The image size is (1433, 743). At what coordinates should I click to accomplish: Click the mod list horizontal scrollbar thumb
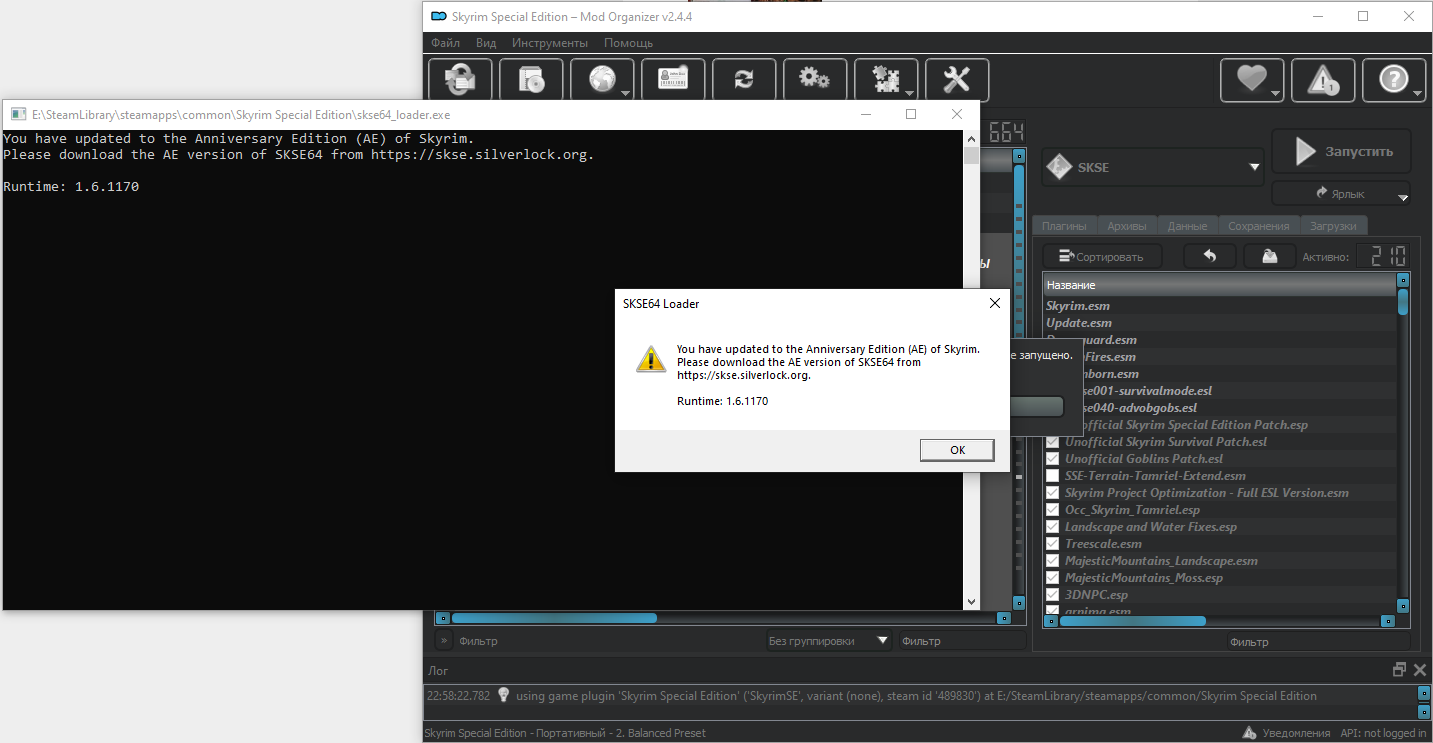554,618
